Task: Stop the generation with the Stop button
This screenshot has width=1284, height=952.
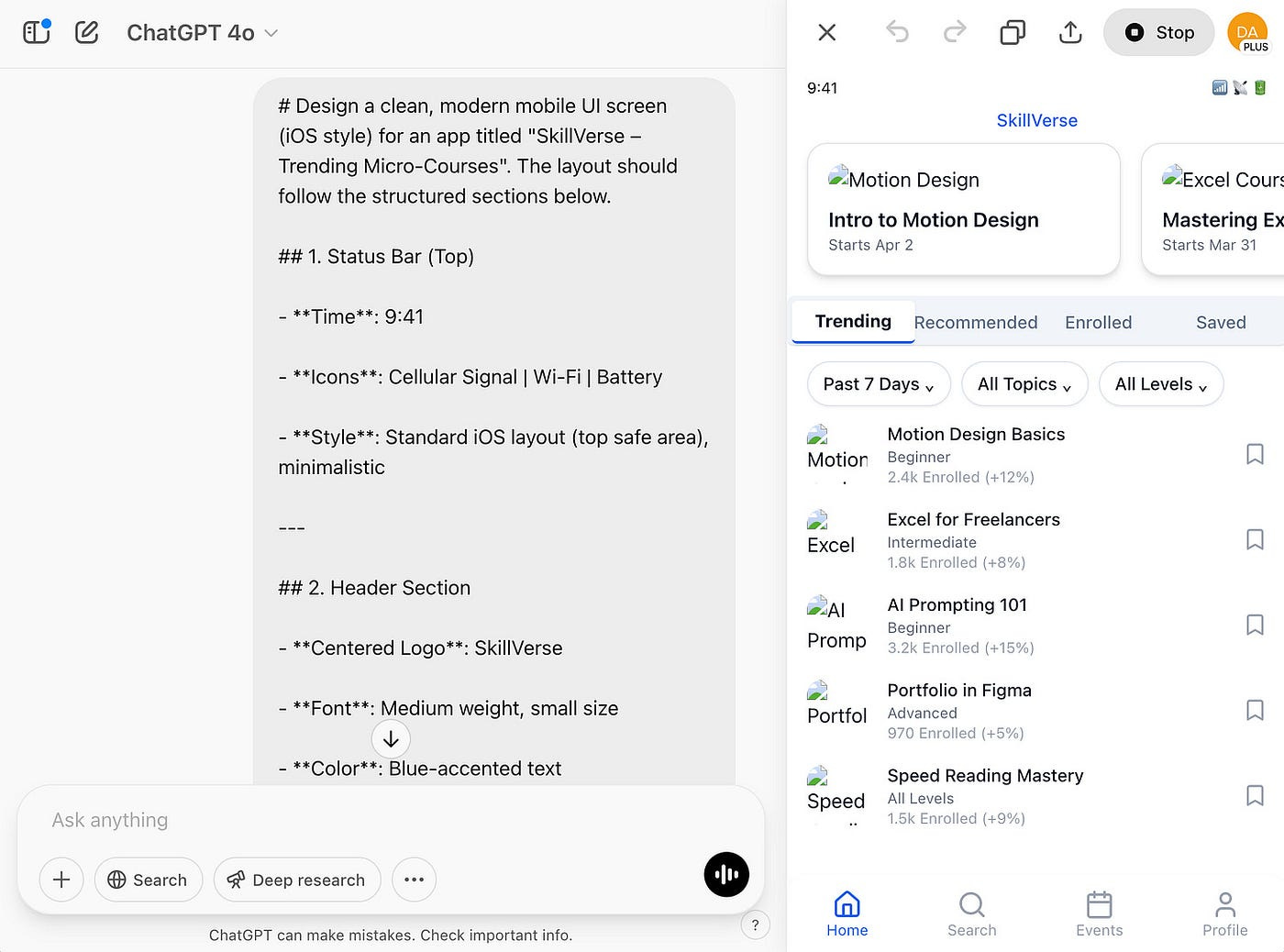Action: click(1158, 33)
